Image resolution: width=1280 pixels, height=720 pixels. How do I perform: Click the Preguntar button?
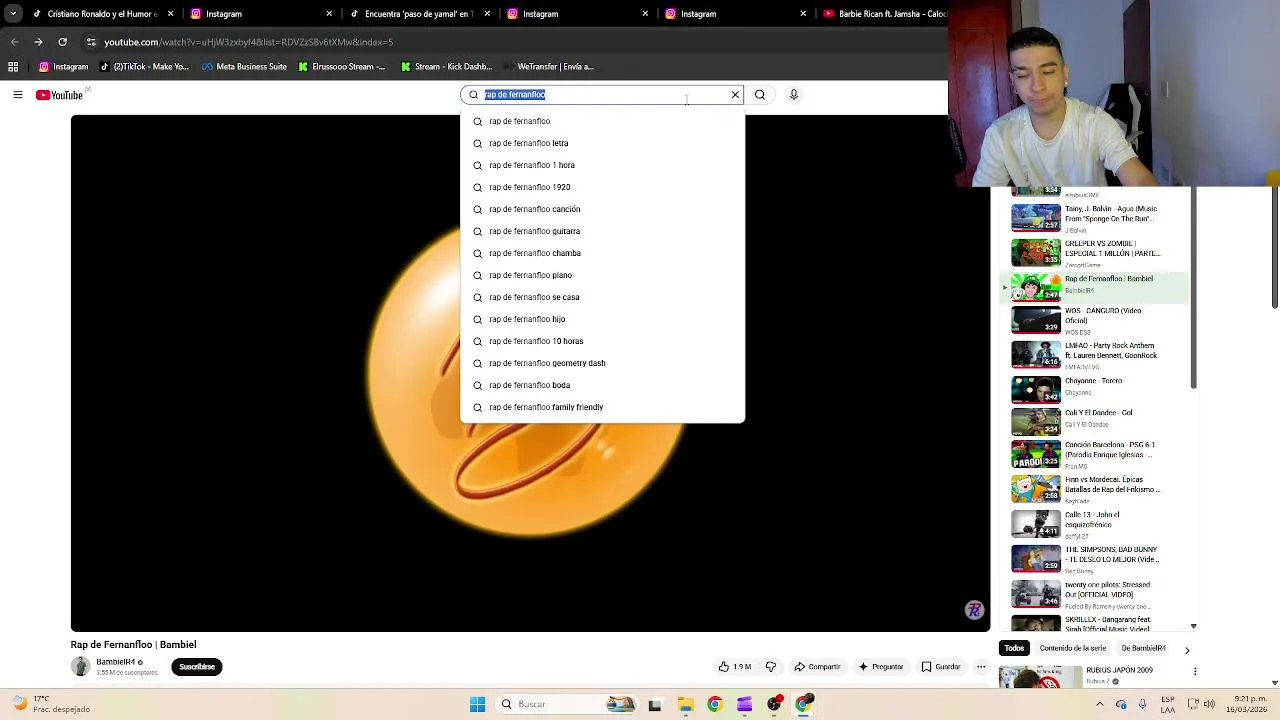point(881,667)
